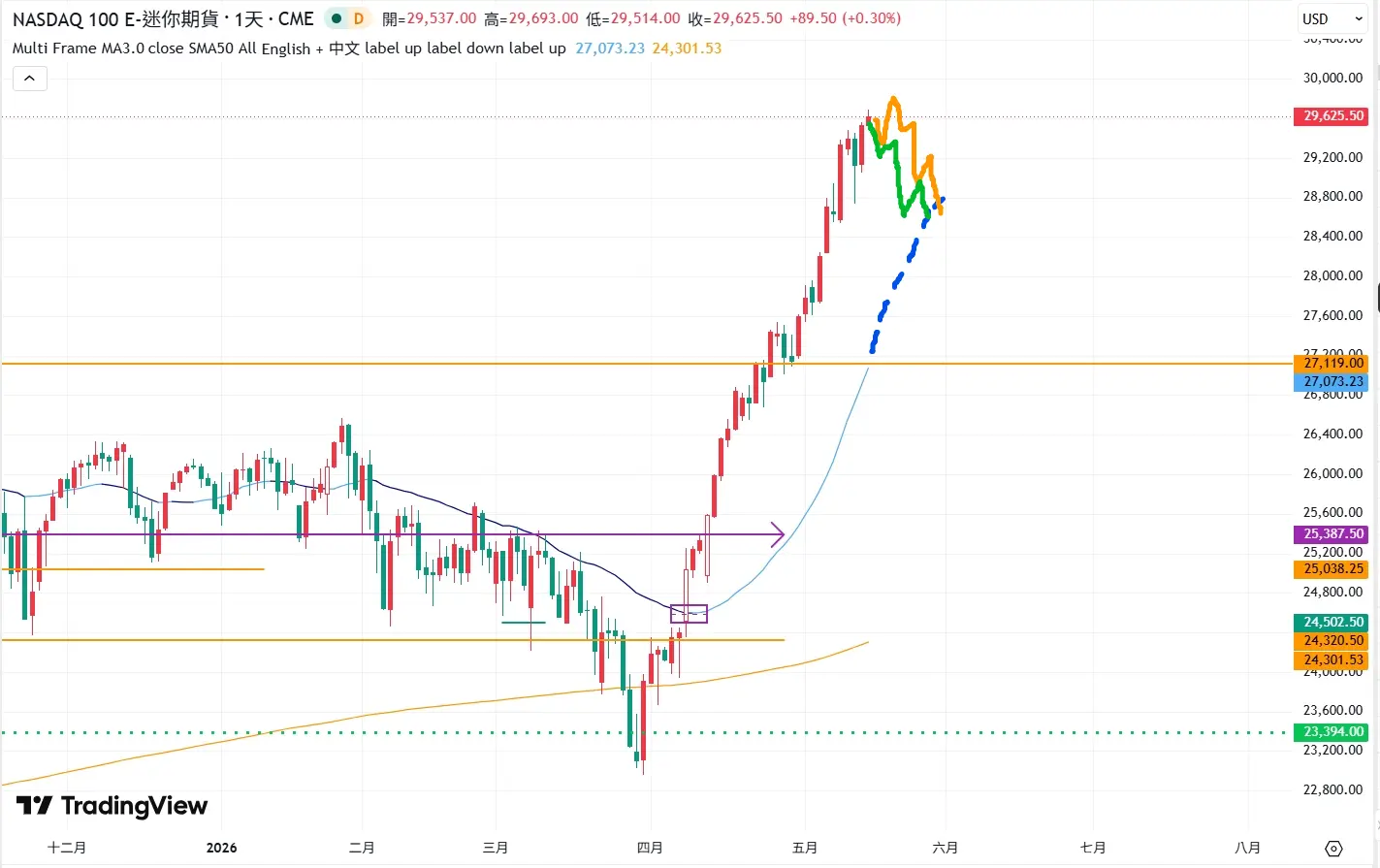Click the change value +89.50 (+0.30%)
The width and height of the screenshot is (1380, 868).
846,18
